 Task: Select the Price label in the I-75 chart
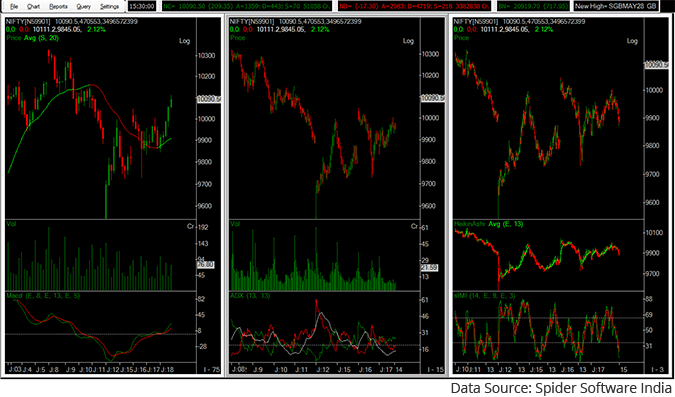click(14, 38)
